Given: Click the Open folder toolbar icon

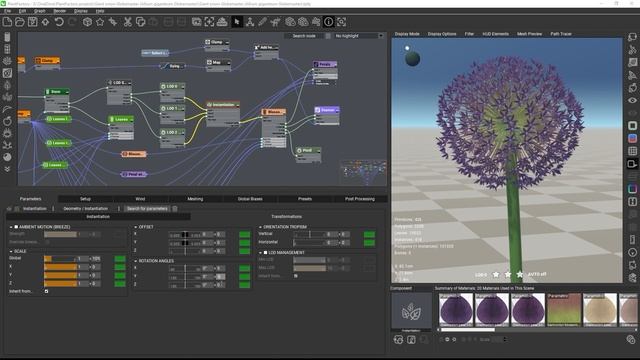Looking at the screenshot, I should pyautogui.click(x=20, y=22).
